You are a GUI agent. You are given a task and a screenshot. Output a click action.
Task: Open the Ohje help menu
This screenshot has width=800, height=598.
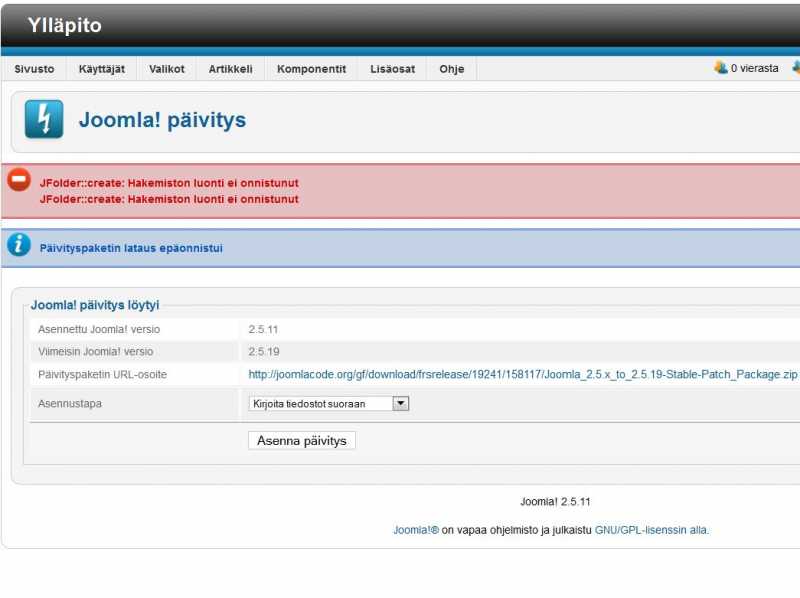(451, 69)
